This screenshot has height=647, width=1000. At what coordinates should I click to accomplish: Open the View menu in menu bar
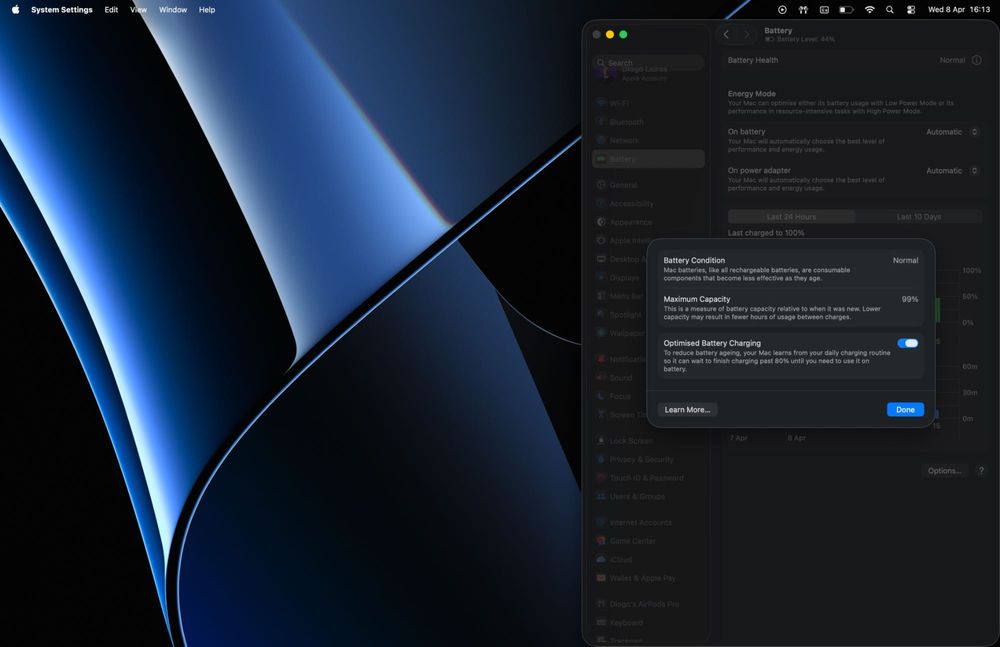(138, 9)
